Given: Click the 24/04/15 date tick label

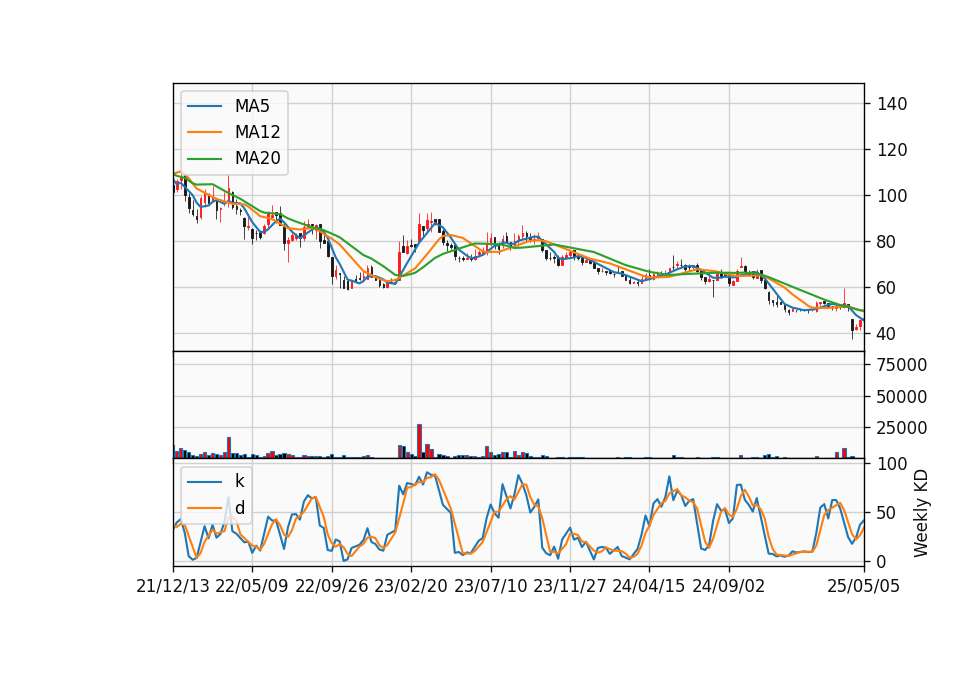Looking at the screenshot, I should tap(648, 586).
